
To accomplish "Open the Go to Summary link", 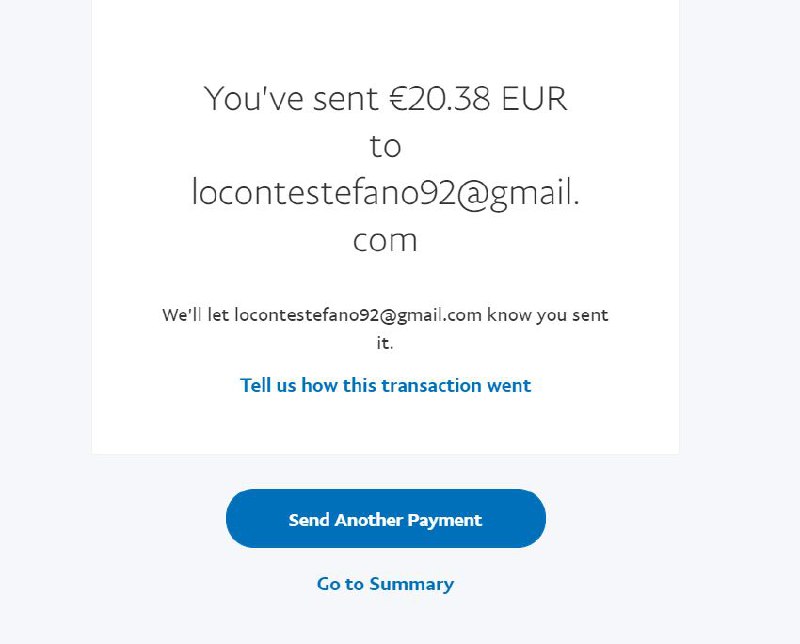I will pos(385,584).
